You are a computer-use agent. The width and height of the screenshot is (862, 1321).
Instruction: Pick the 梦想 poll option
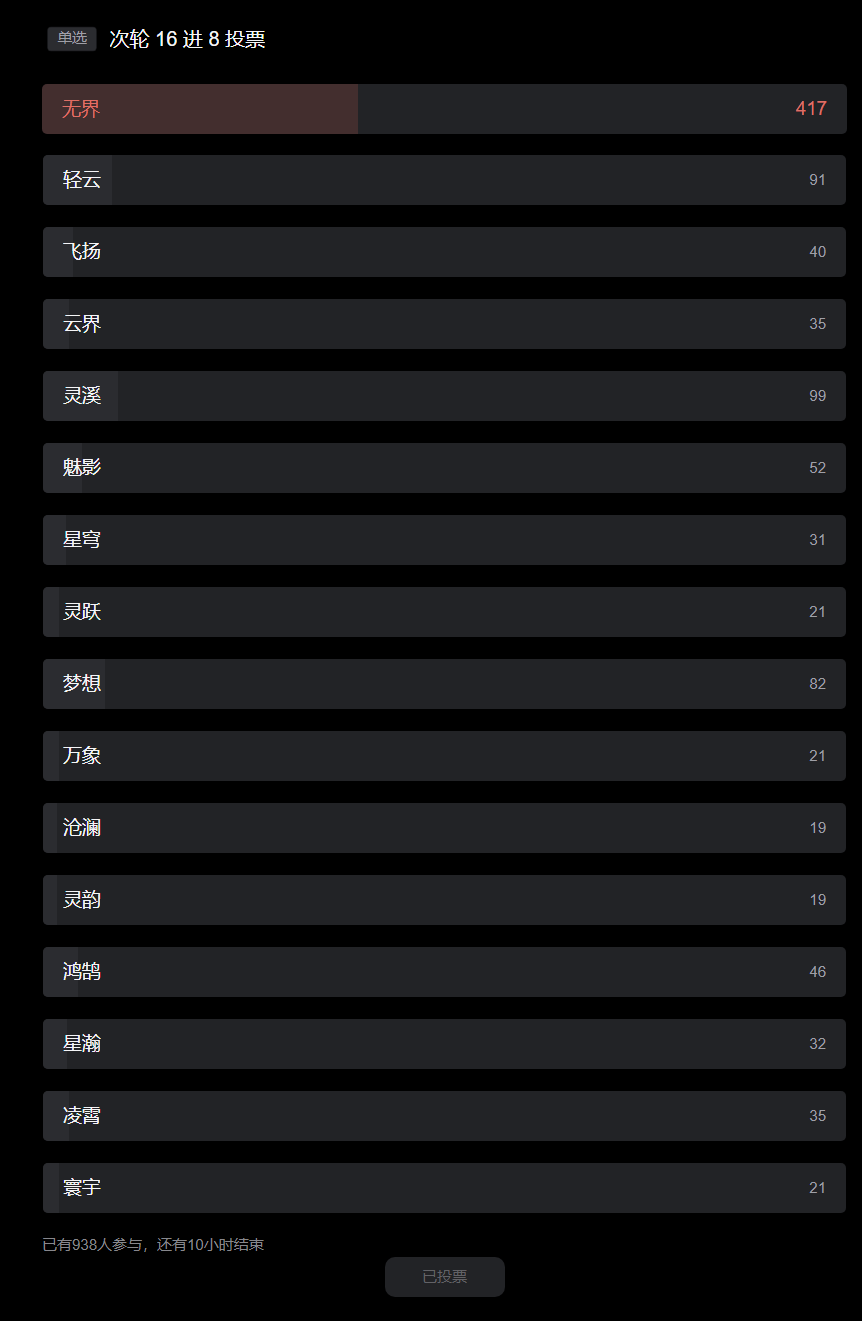click(x=444, y=684)
